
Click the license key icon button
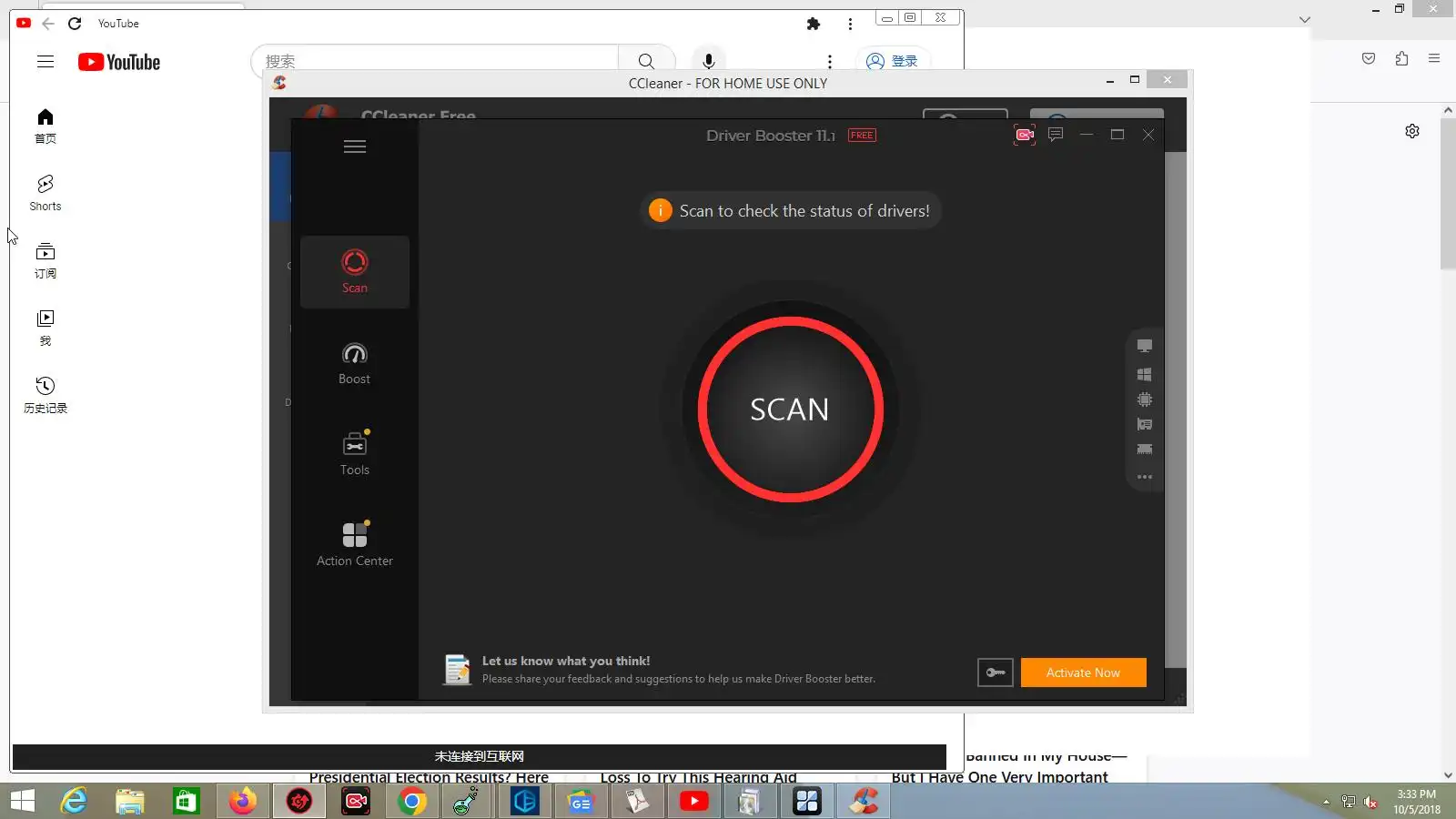click(x=996, y=672)
